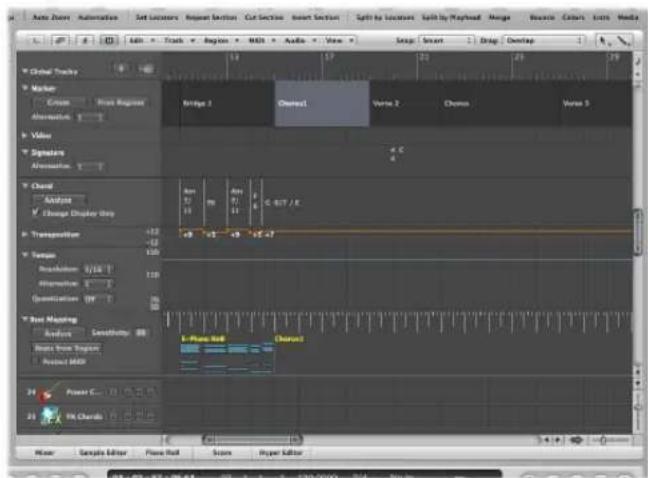Viewport: 648px width, 478px height.
Task: Click the Merge toolbar button
Action: 499,17
